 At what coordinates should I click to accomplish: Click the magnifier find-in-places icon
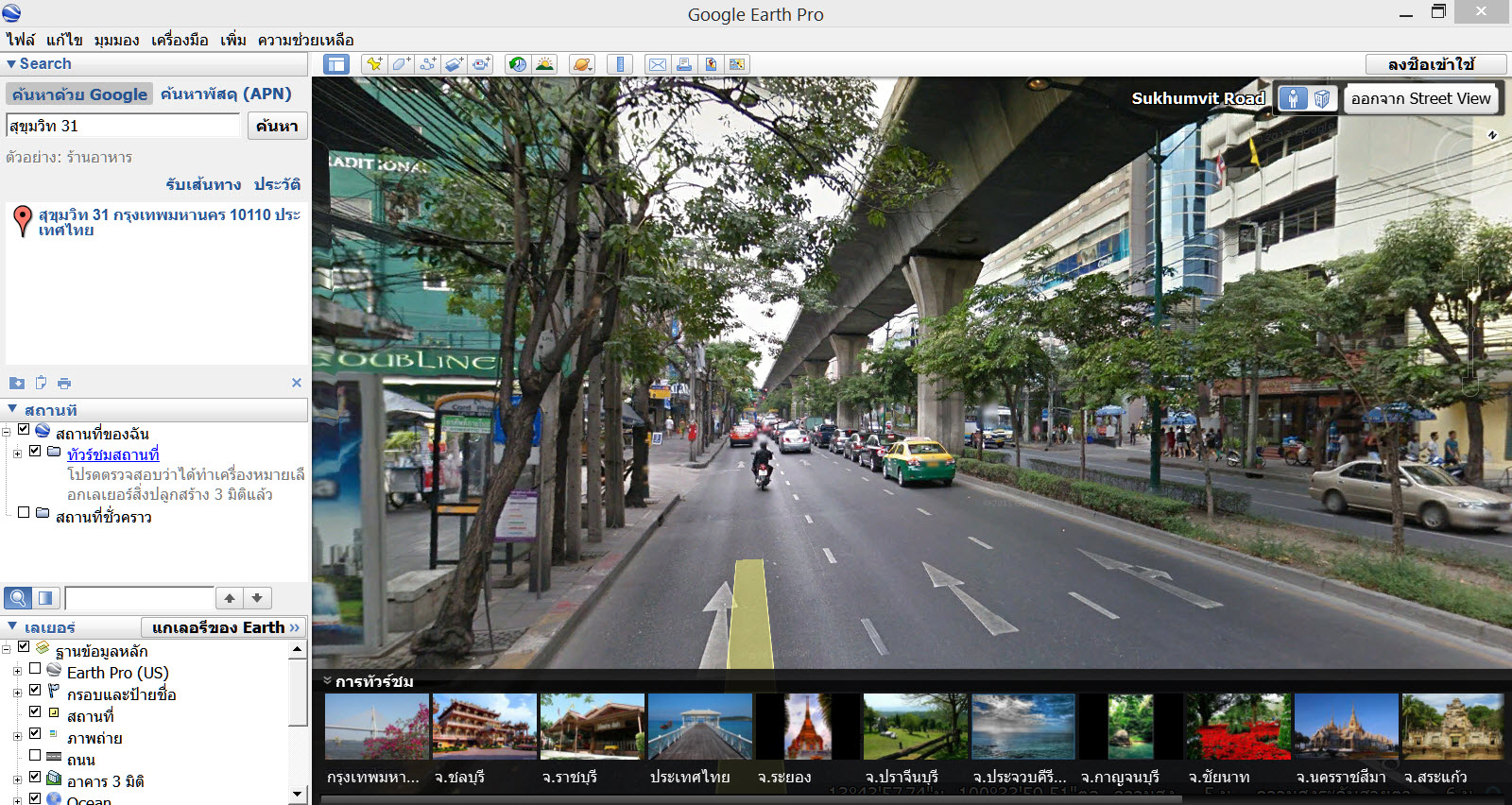pos(18,598)
